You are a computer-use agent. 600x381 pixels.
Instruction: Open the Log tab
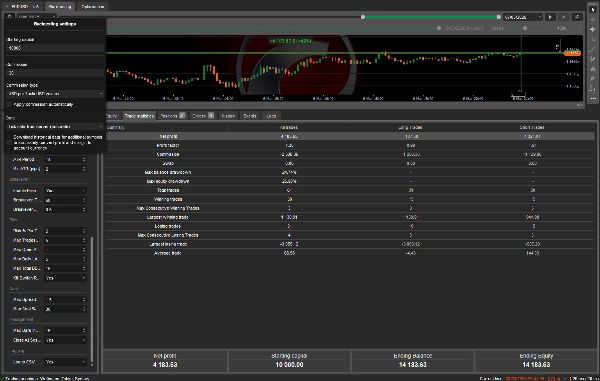pos(271,116)
